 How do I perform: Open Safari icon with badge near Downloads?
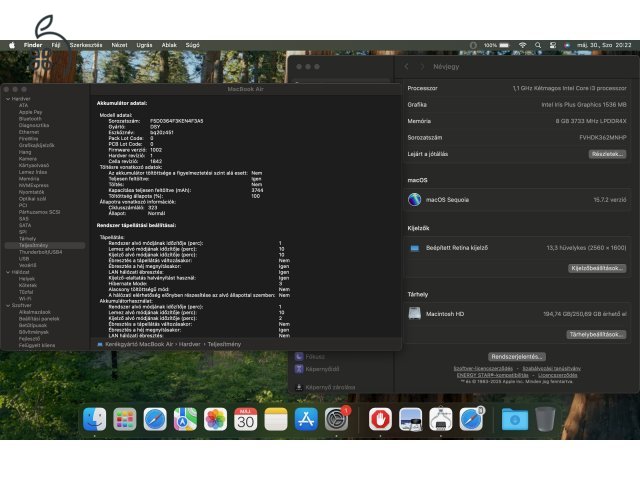[x=471, y=419]
